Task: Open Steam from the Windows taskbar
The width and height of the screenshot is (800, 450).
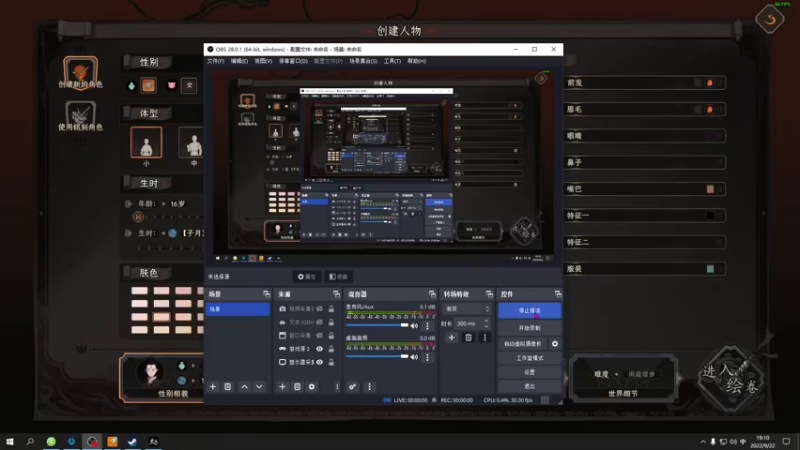Action: [133, 441]
